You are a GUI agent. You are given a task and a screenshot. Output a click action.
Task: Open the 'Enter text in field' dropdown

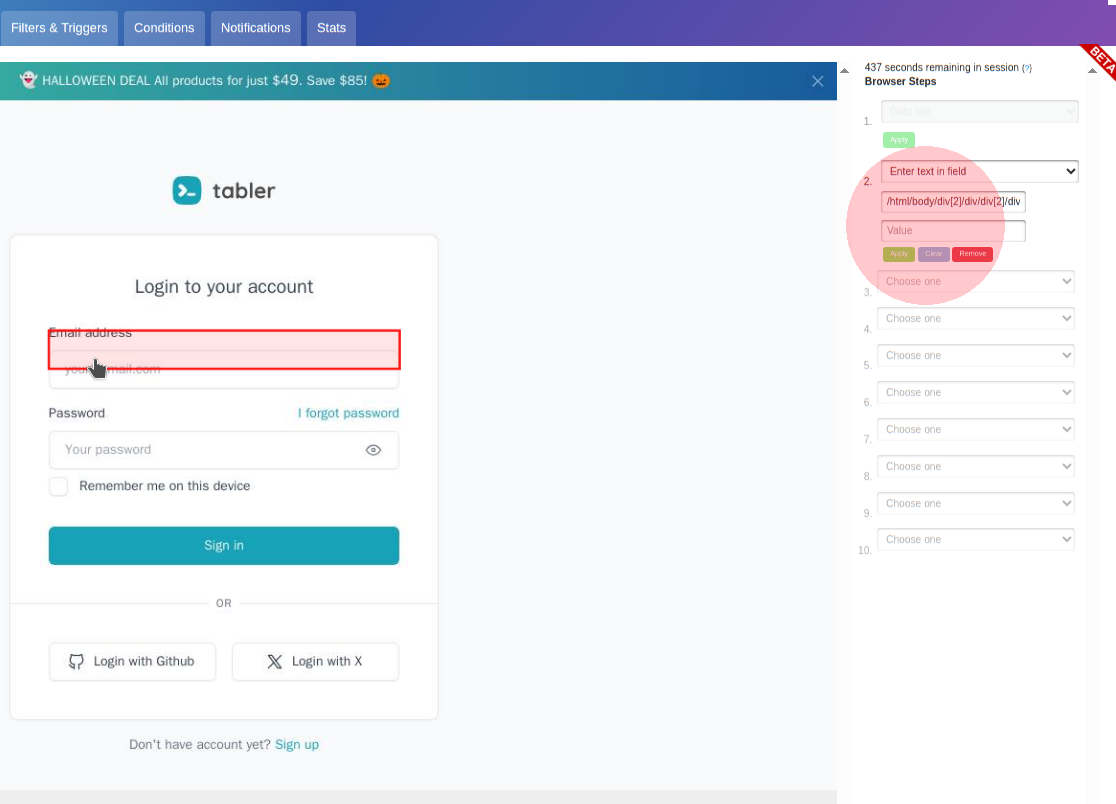[979, 171]
